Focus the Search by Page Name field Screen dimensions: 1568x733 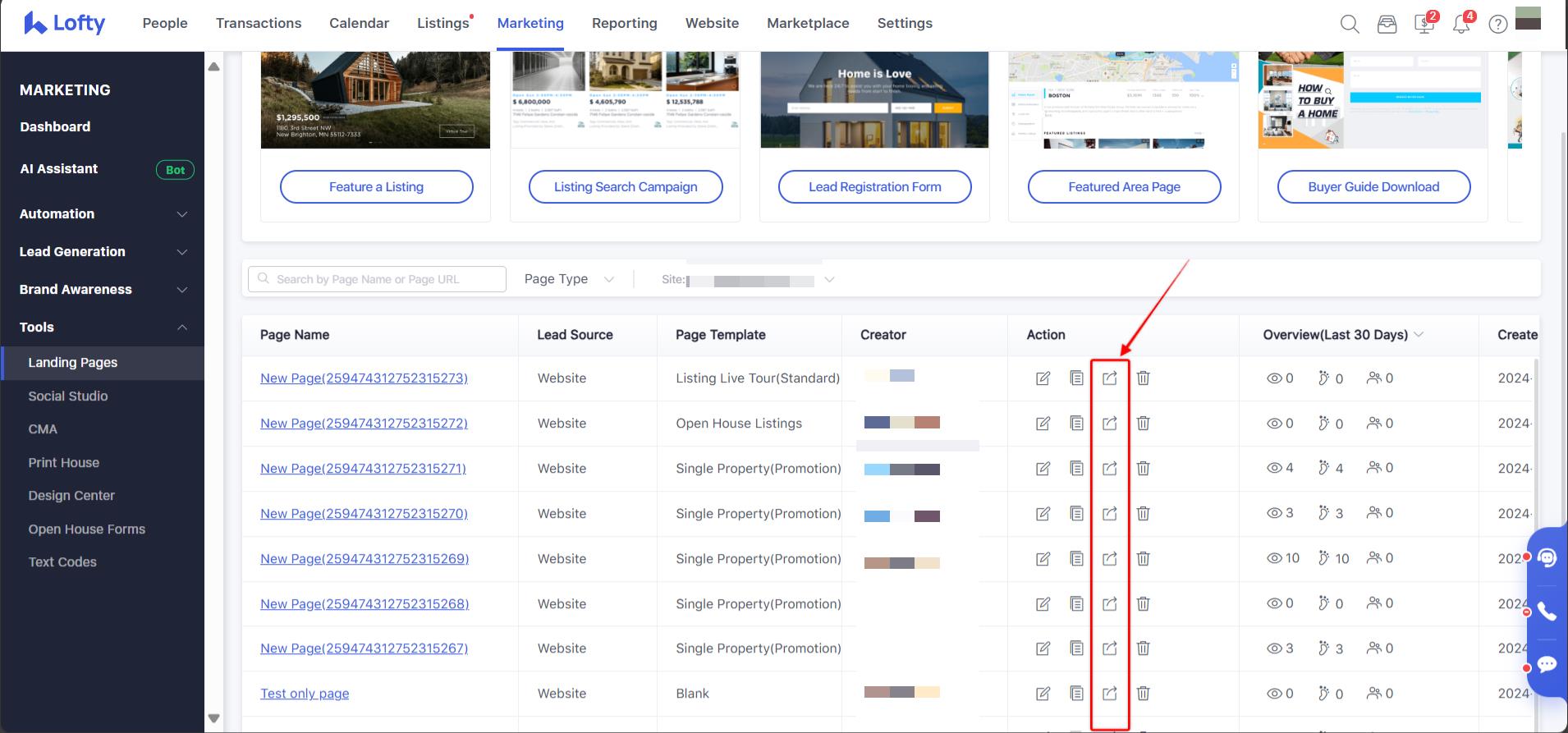point(377,279)
